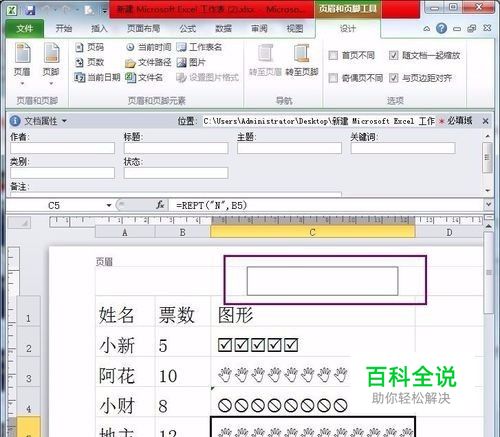The height and width of the screenshot is (437, 500).
Task: Select column B header
Action: click(183, 232)
